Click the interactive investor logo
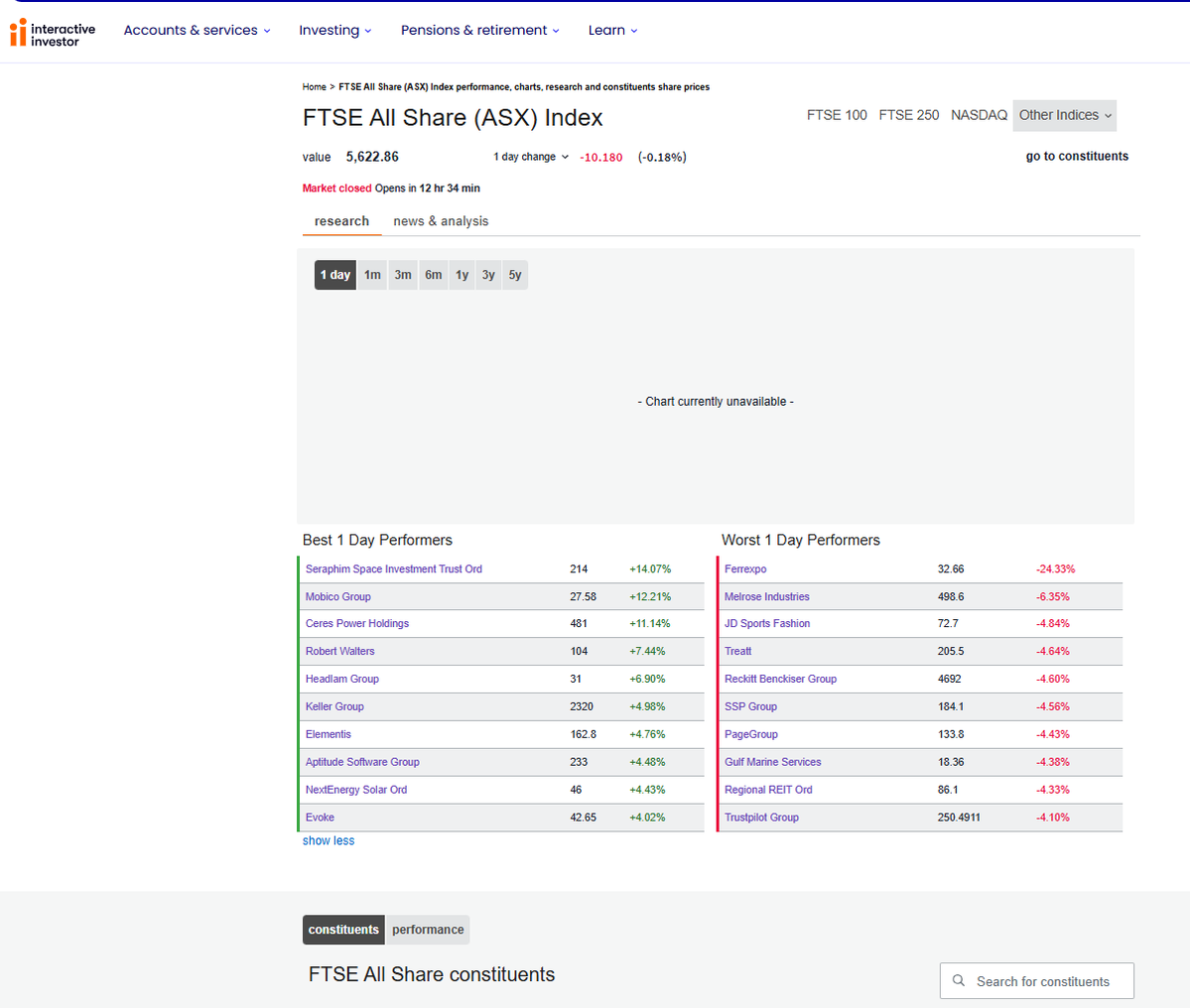Viewport: 1190px width, 1008px height. click(53, 33)
